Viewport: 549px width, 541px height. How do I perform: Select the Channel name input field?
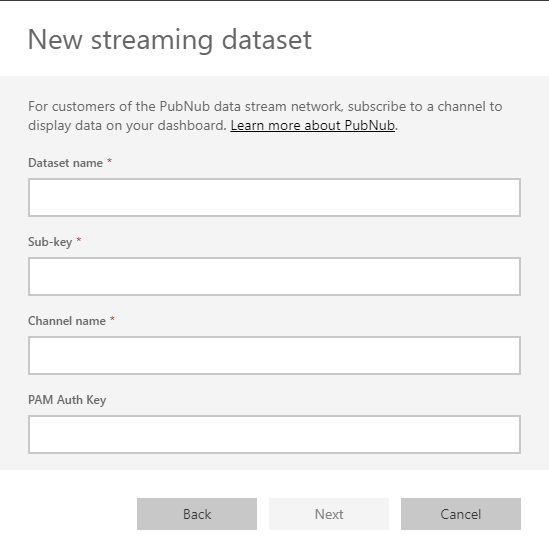click(x=274, y=355)
